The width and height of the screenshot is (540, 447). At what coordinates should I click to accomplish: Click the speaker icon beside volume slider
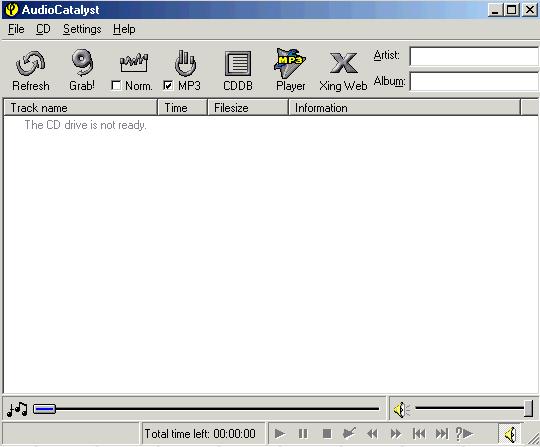click(x=401, y=410)
